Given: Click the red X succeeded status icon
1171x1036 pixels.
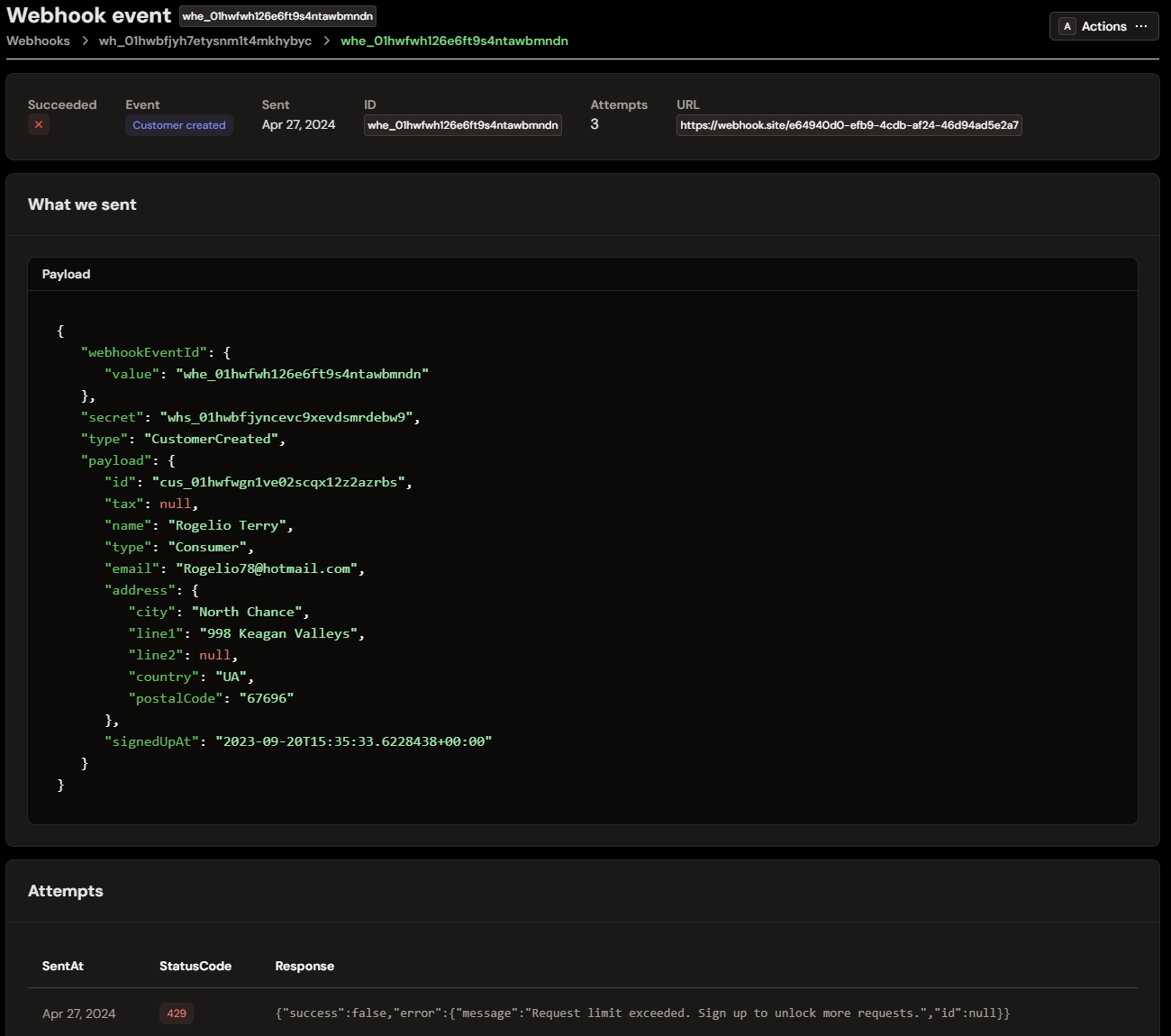Looking at the screenshot, I should pos(39,124).
